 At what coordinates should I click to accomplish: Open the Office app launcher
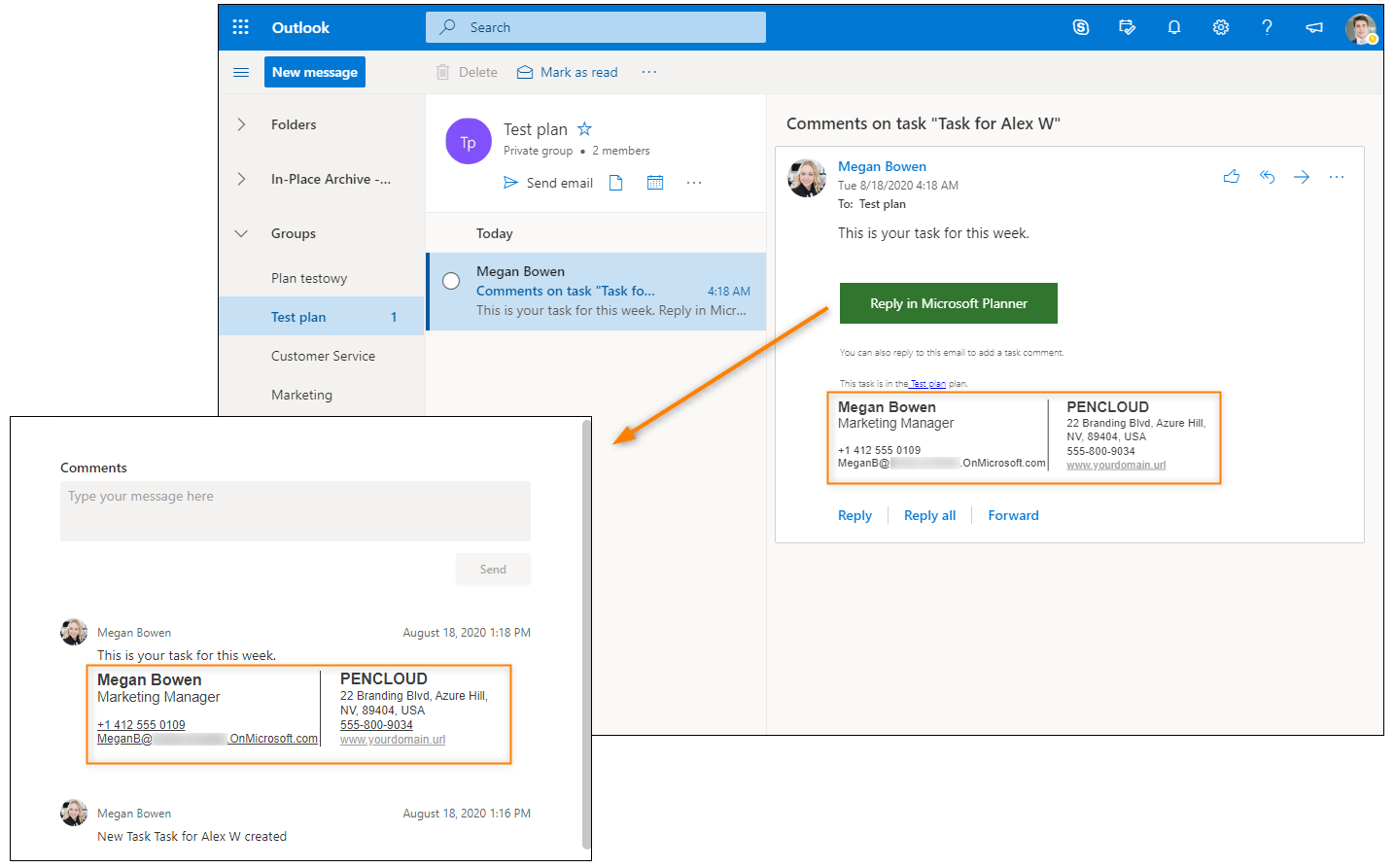(240, 26)
